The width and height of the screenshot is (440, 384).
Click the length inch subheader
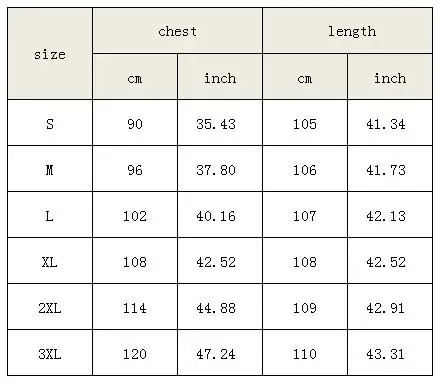click(x=390, y=77)
